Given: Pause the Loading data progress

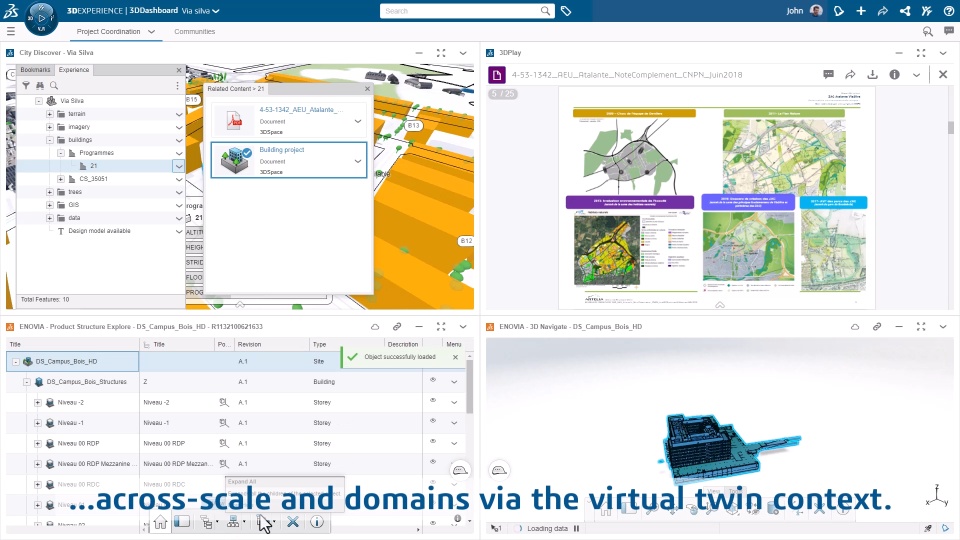Looking at the screenshot, I should coord(576,528).
